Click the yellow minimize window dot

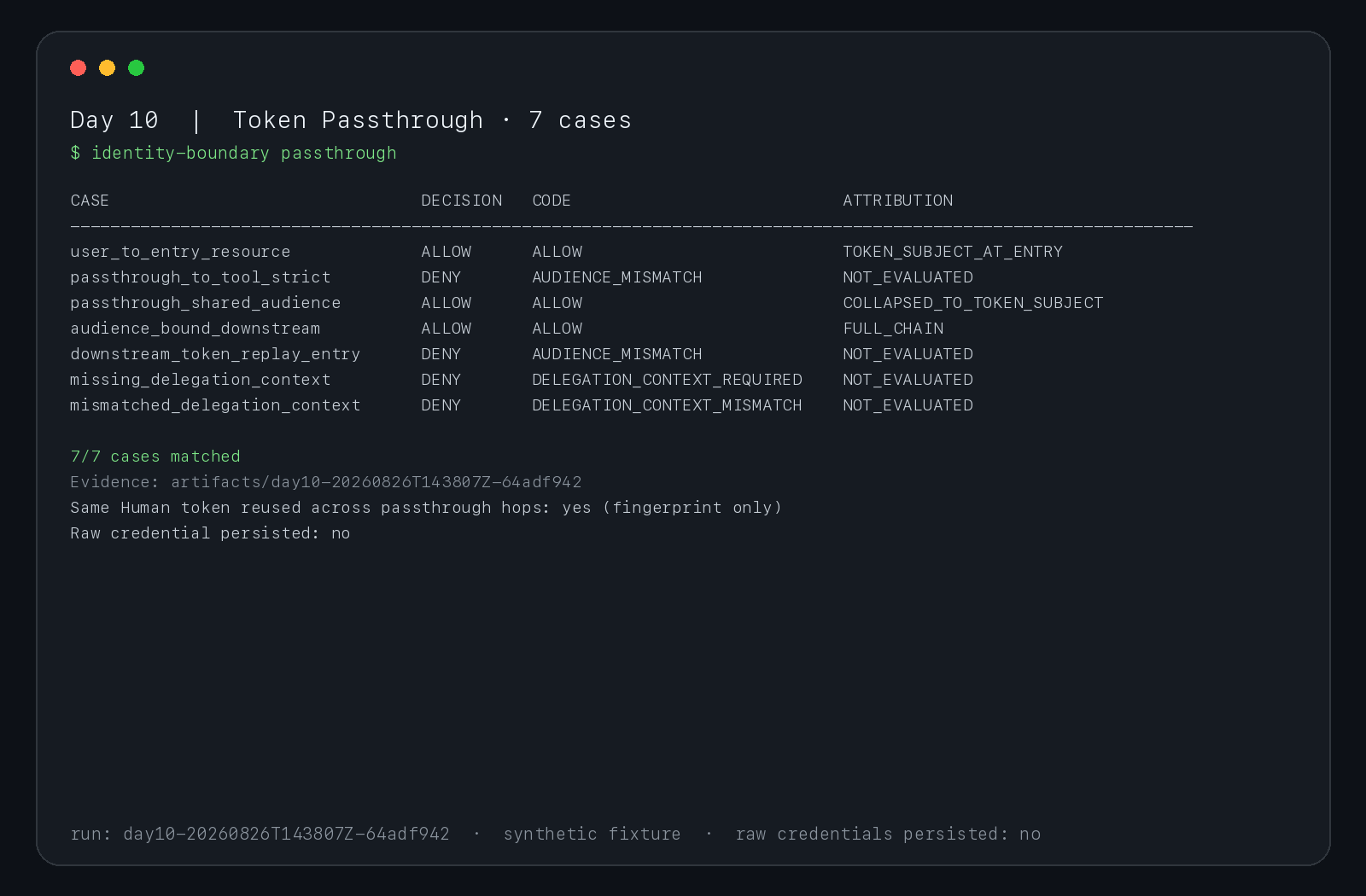(108, 68)
